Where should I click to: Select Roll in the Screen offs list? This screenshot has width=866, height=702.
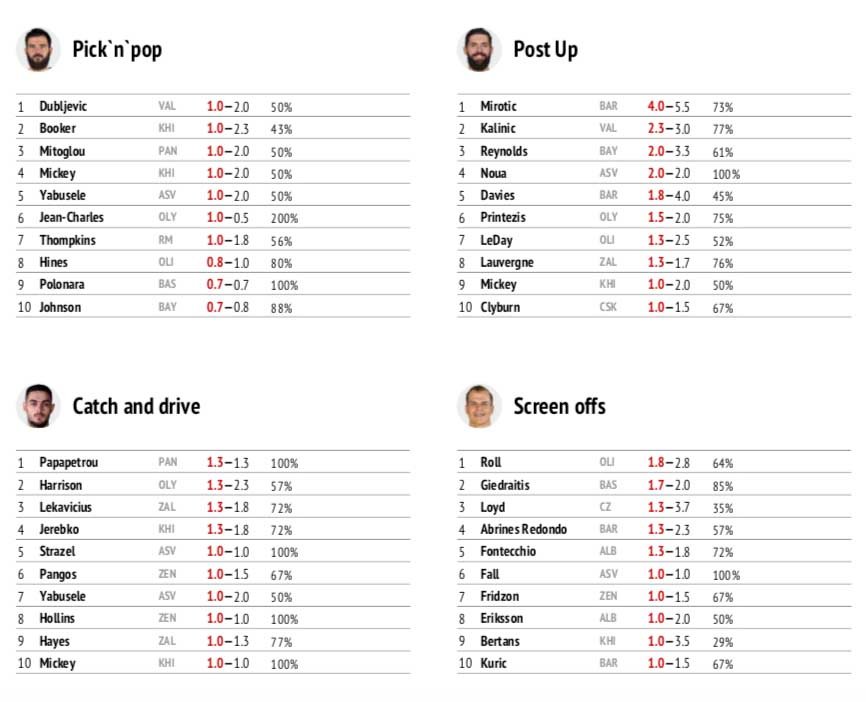[x=490, y=462]
